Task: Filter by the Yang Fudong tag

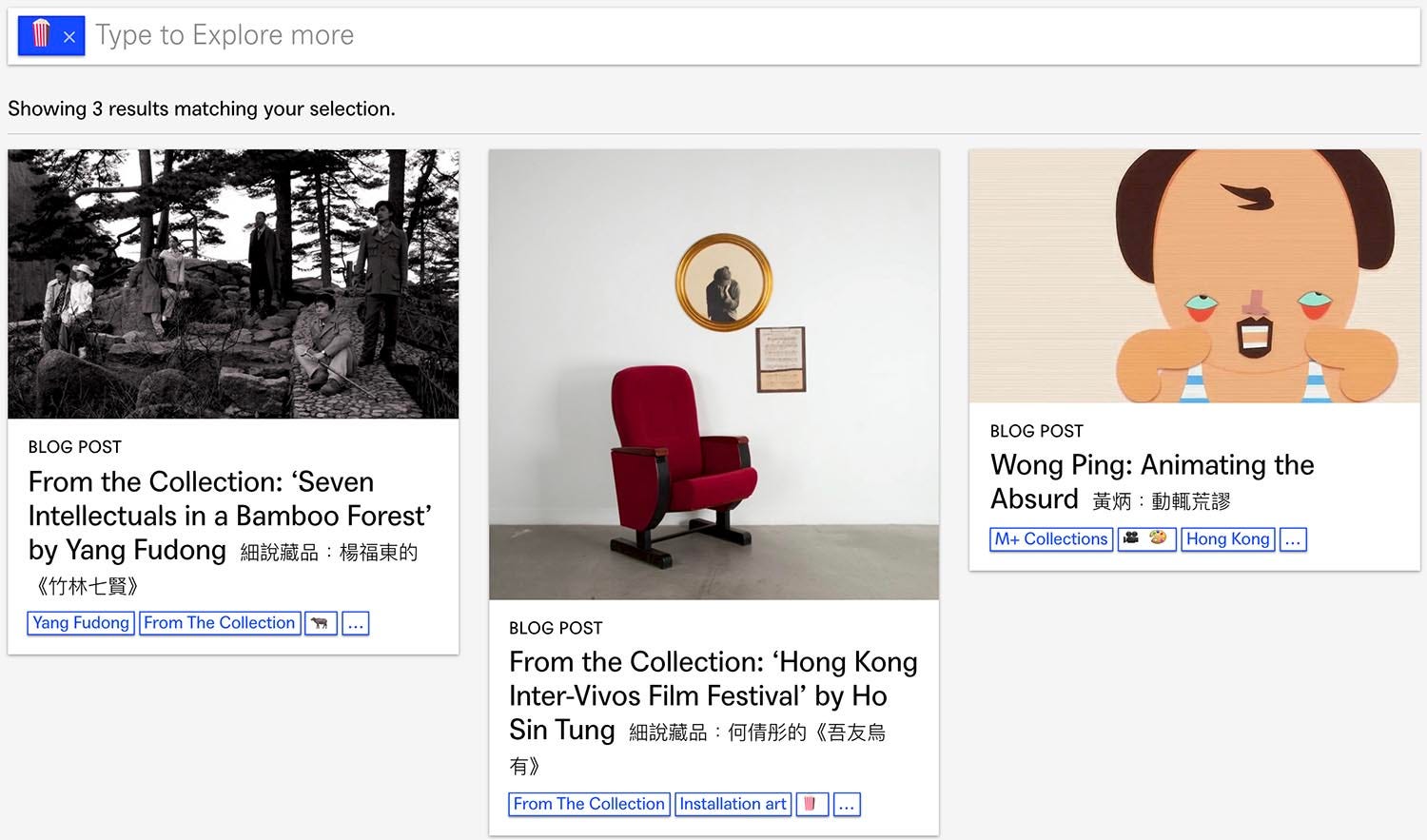Action: coord(81,623)
